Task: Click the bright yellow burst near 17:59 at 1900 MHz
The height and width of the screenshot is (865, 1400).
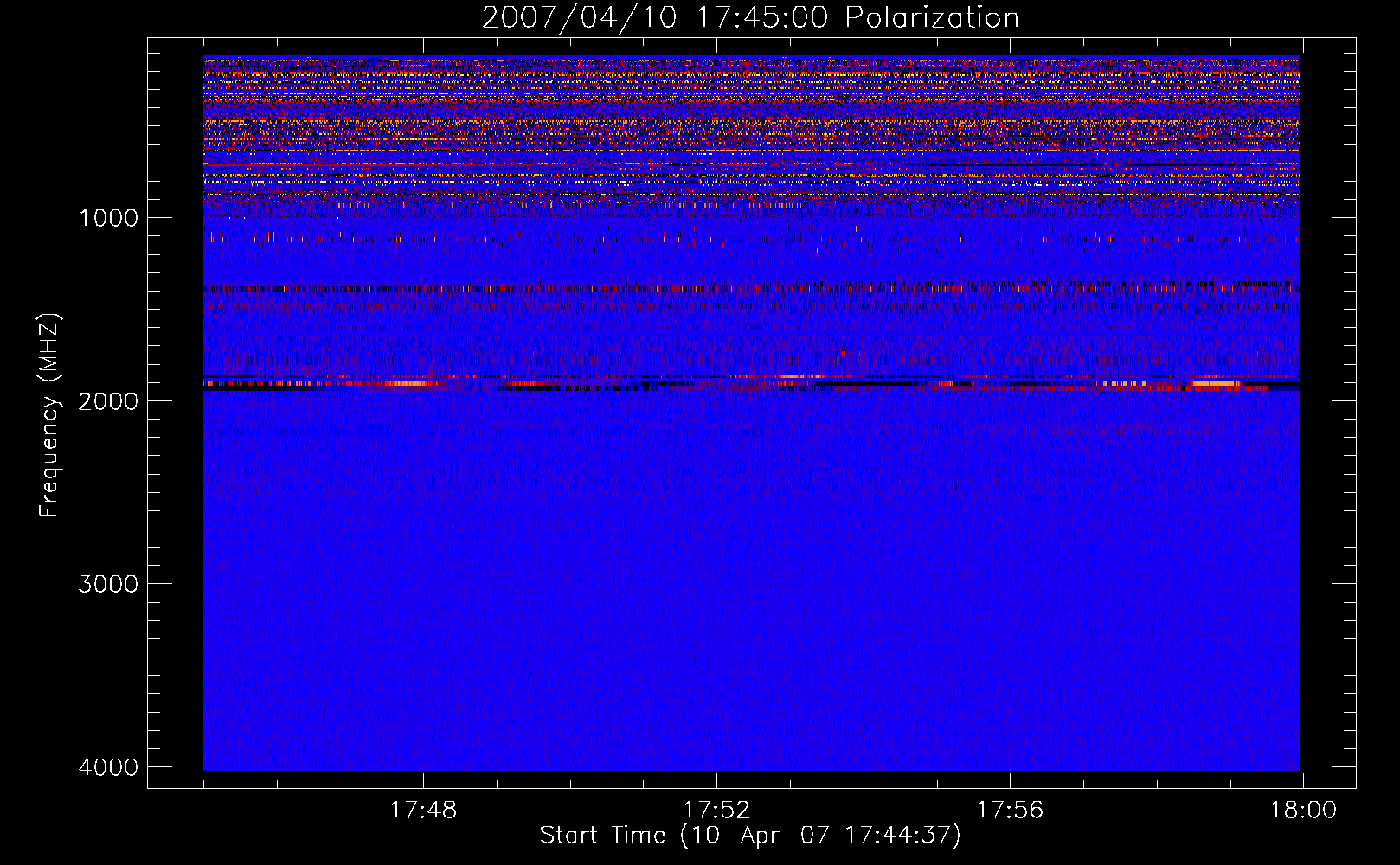Action: click(1216, 381)
